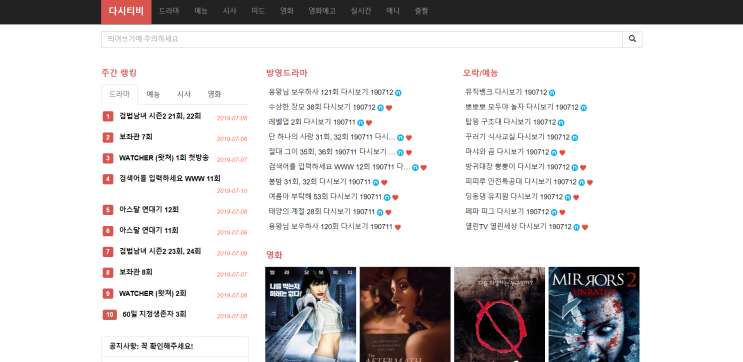
Task: Click the red 다시티비 logo button
Action: coord(126,11)
